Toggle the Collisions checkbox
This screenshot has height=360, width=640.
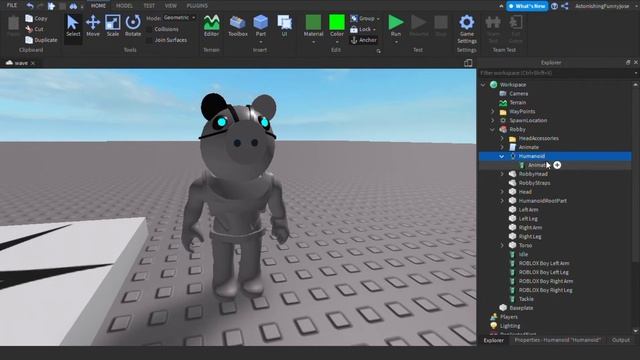tap(149, 29)
